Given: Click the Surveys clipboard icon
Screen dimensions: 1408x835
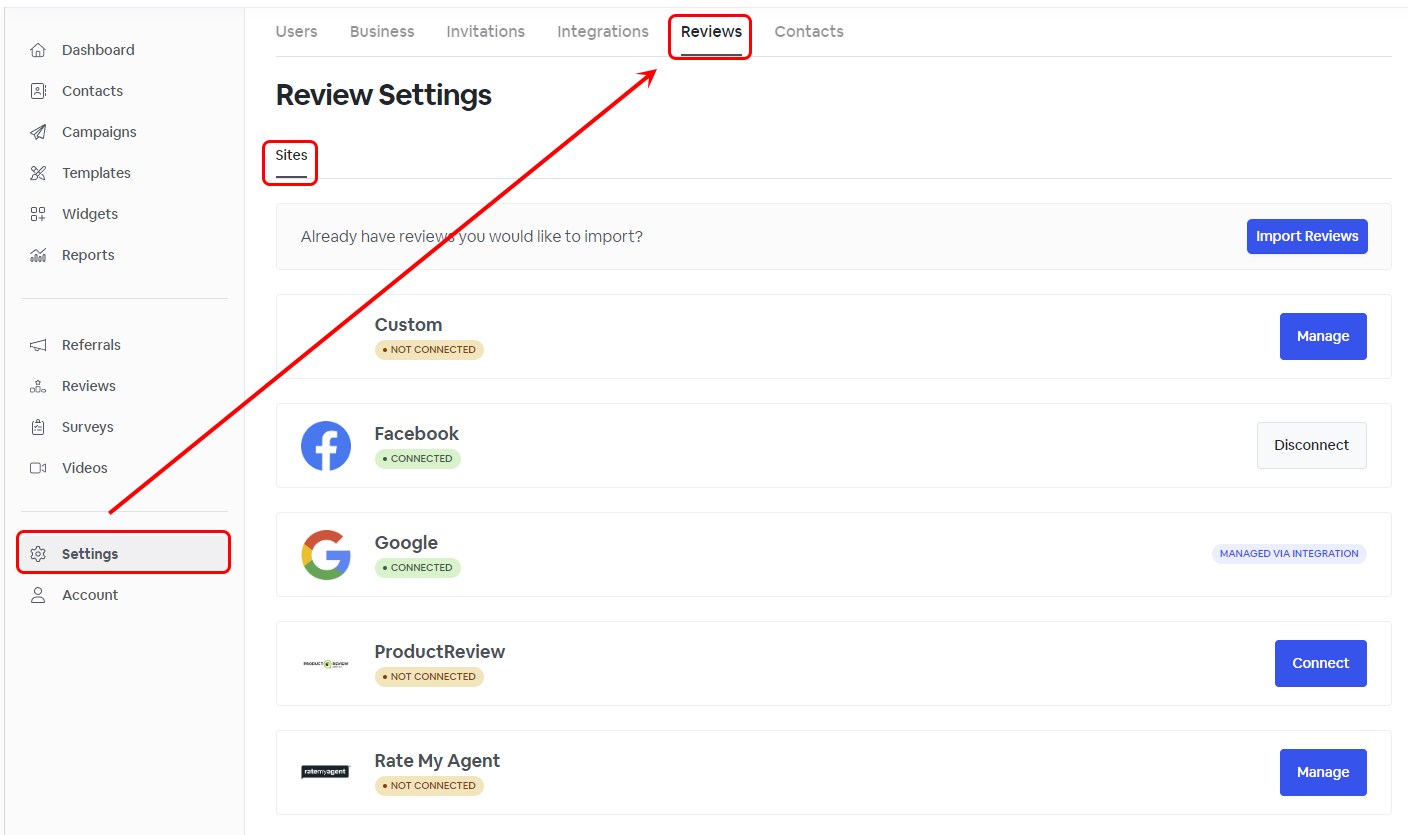Looking at the screenshot, I should [38, 427].
